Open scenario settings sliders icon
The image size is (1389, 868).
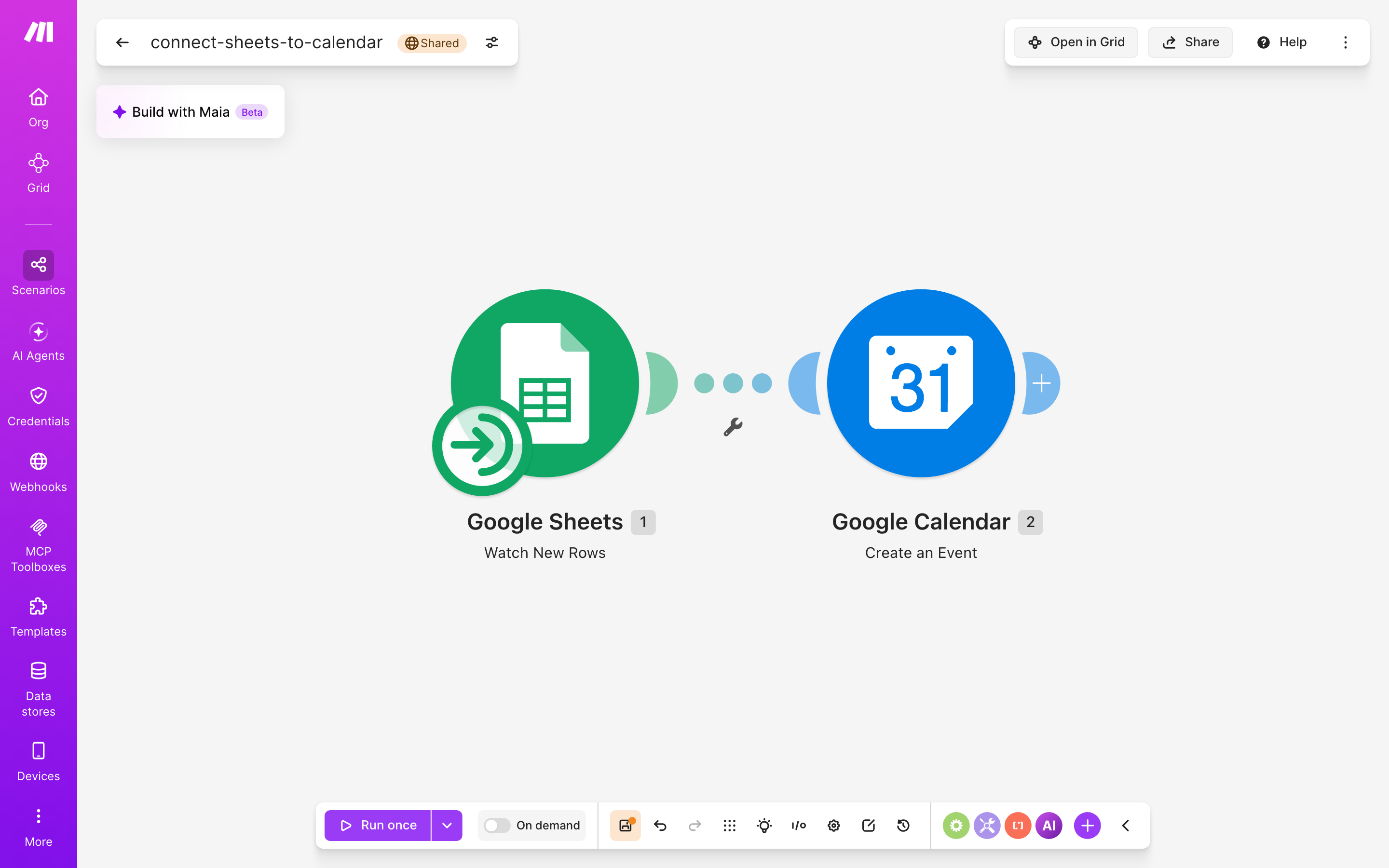pyautogui.click(x=492, y=42)
